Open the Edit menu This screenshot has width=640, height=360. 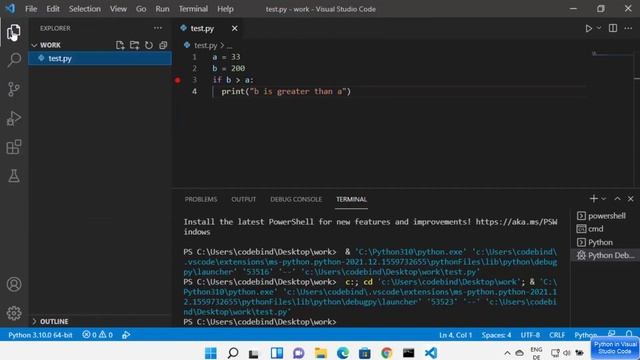click(x=53, y=9)
